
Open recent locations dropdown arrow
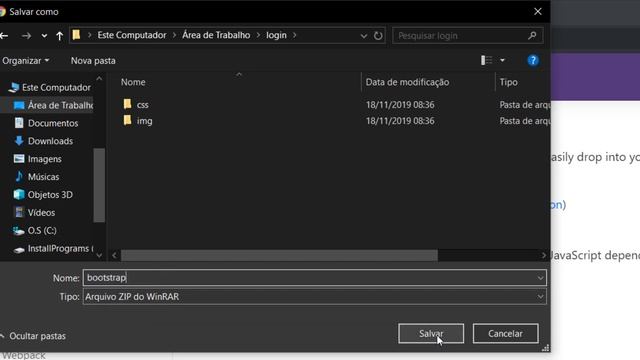click(x=44, y=36)
